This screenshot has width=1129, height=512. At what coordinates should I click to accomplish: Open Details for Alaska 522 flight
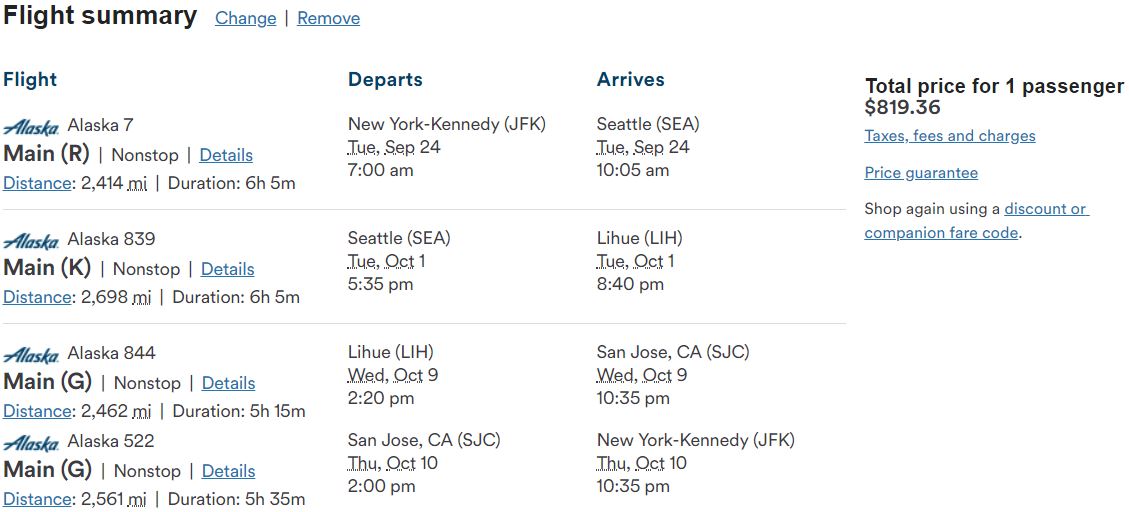tap(228, 471)
